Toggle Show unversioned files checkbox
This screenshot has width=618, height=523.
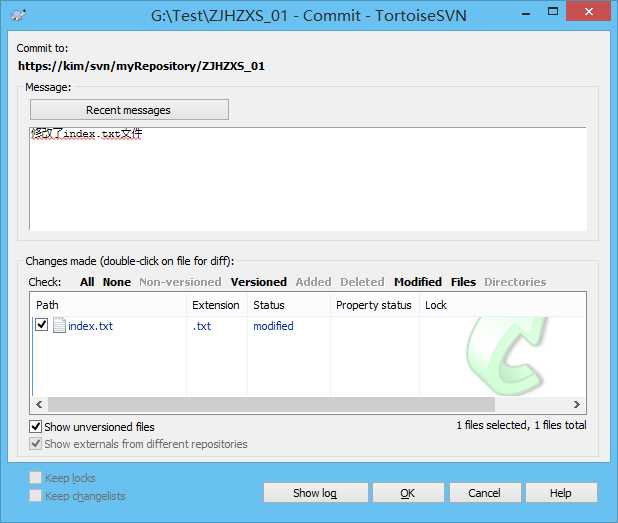coord(35,426)
